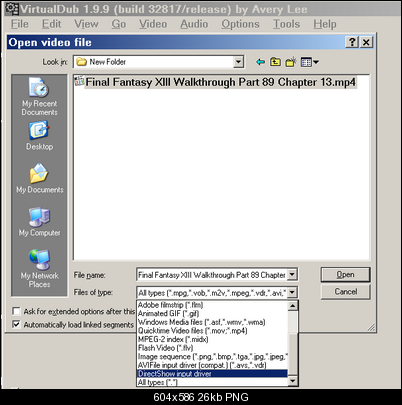Open the Options menu

[240, 24]
